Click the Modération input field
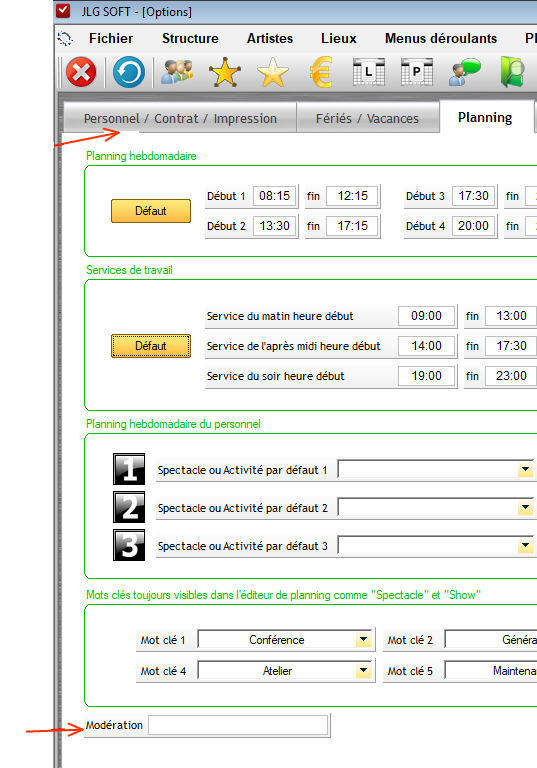 point(238,725)
